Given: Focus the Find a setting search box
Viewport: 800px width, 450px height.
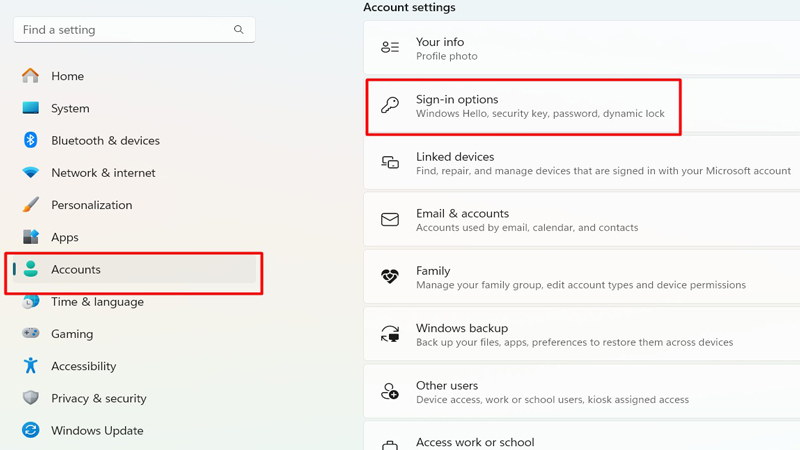Looking at the screenshot, I should coord(134,30).
